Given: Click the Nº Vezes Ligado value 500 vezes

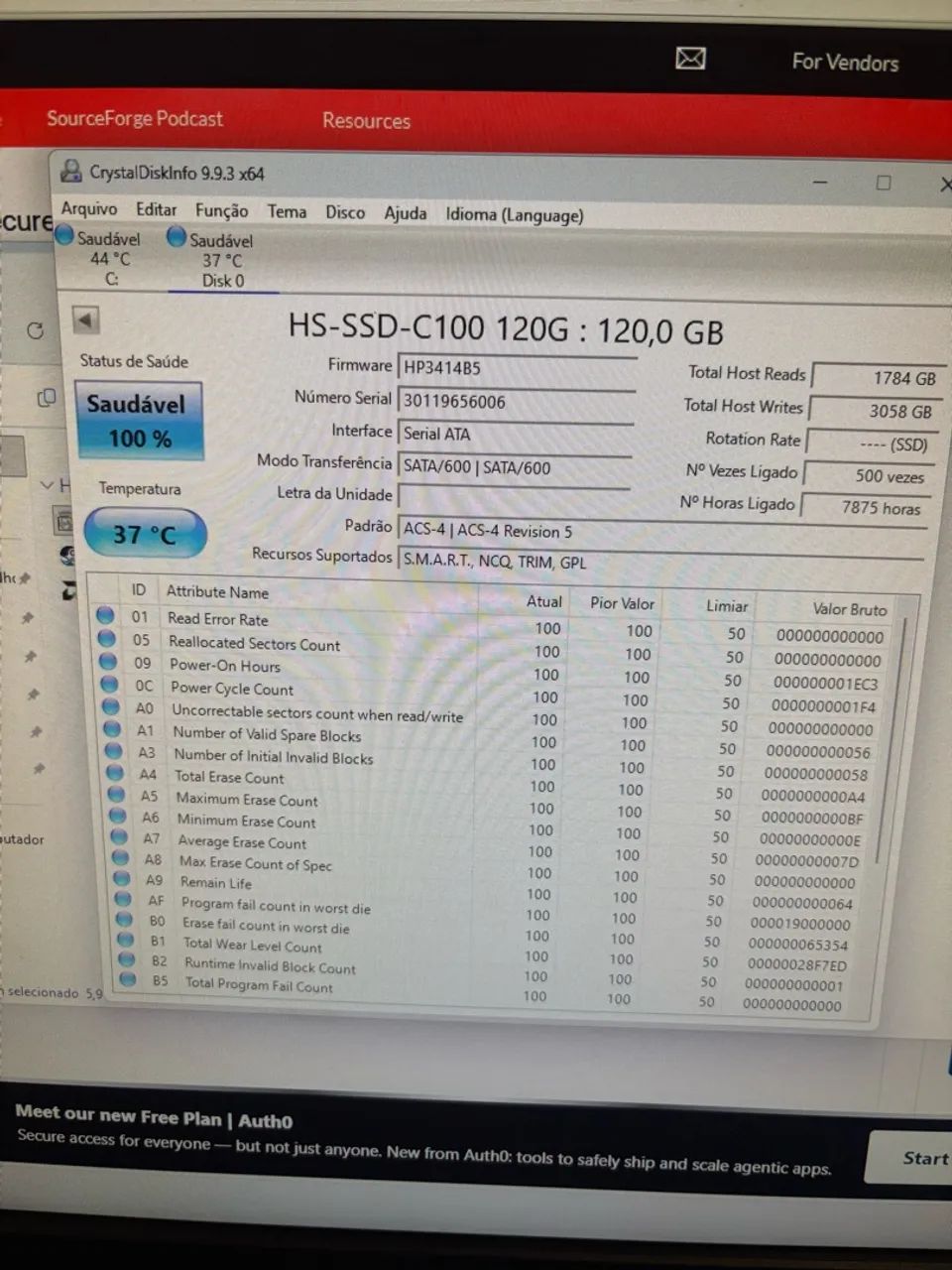Looking at the screenshot, I should (867, 476).
